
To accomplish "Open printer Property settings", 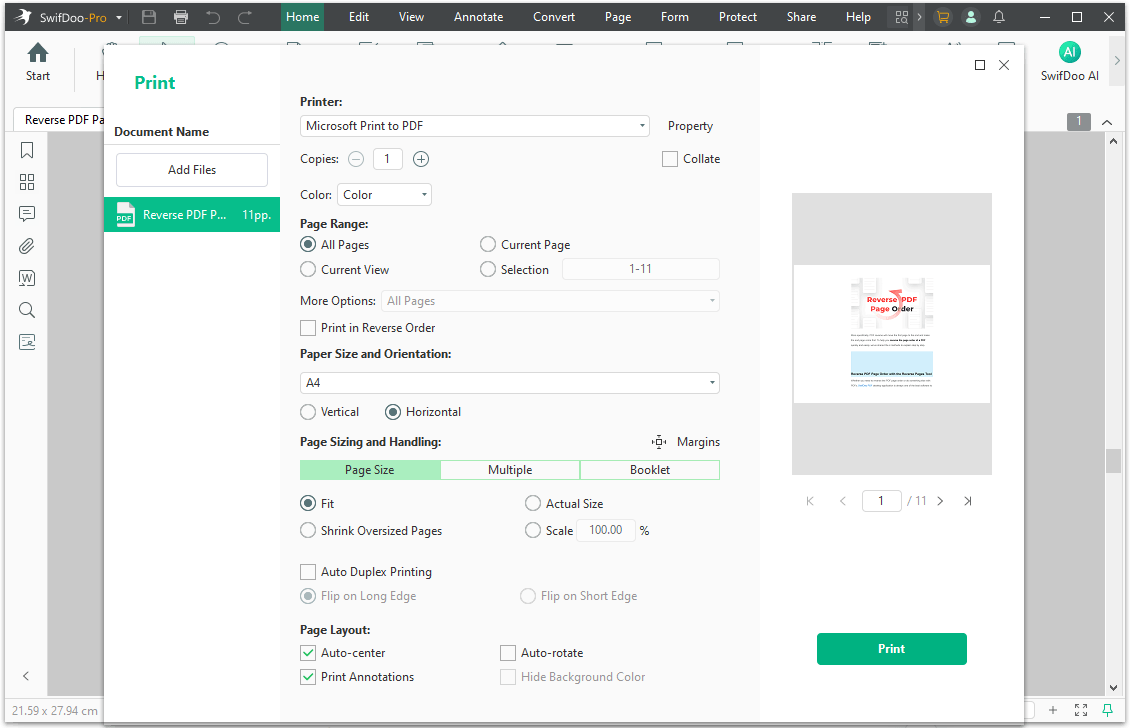I will [x=690, y=126].
